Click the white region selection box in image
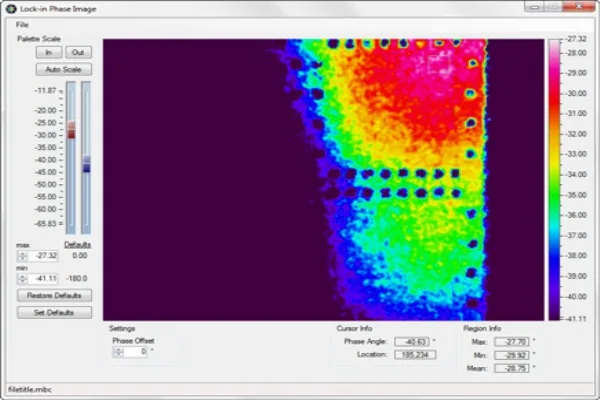 [439, 64]
